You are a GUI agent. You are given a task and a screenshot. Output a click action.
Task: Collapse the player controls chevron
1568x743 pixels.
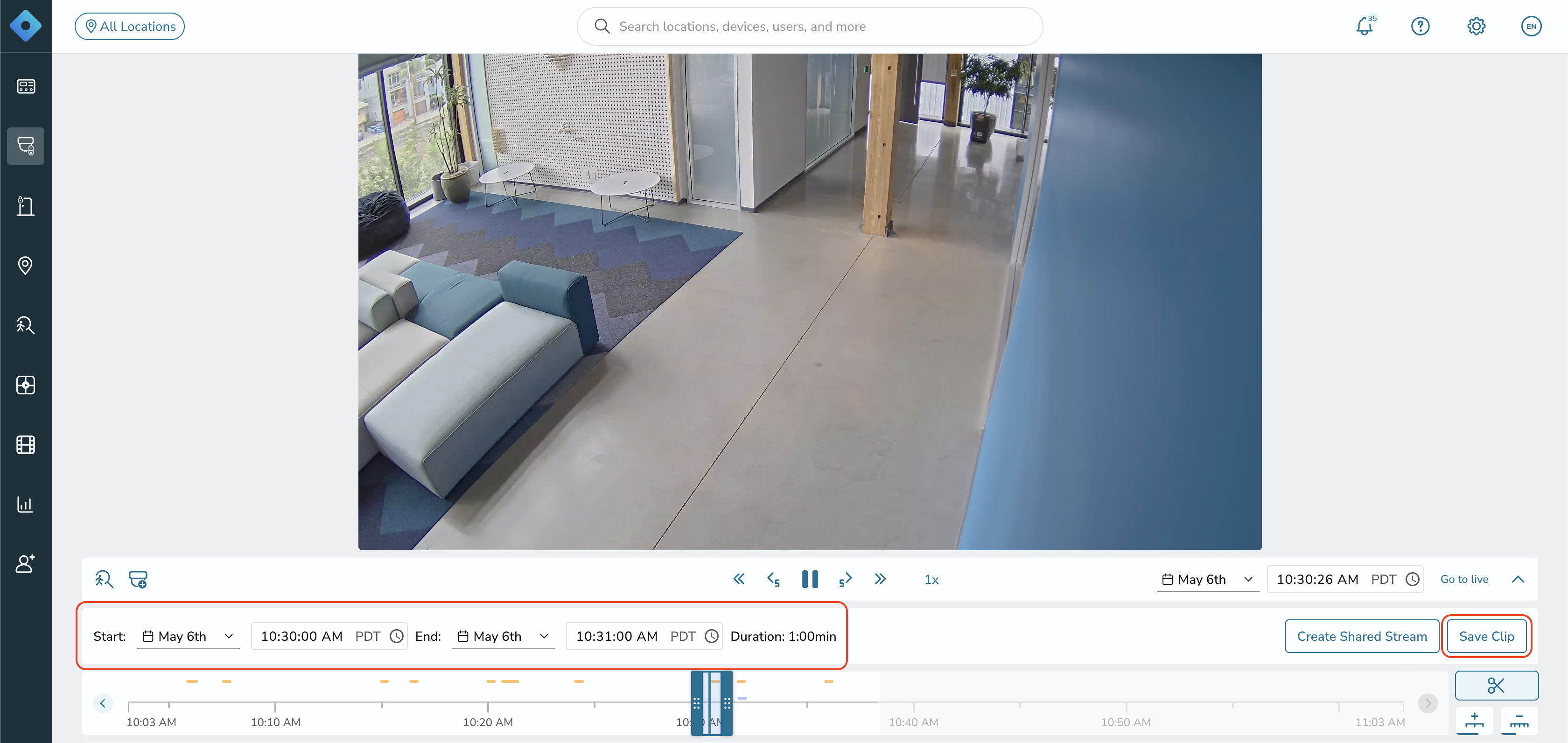1518,579
